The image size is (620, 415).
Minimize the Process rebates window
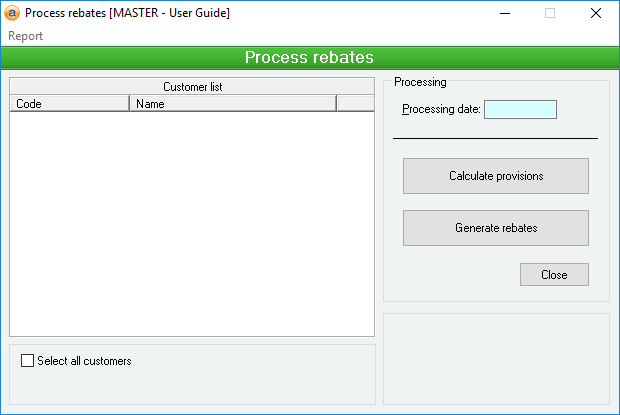click(503, 14)
